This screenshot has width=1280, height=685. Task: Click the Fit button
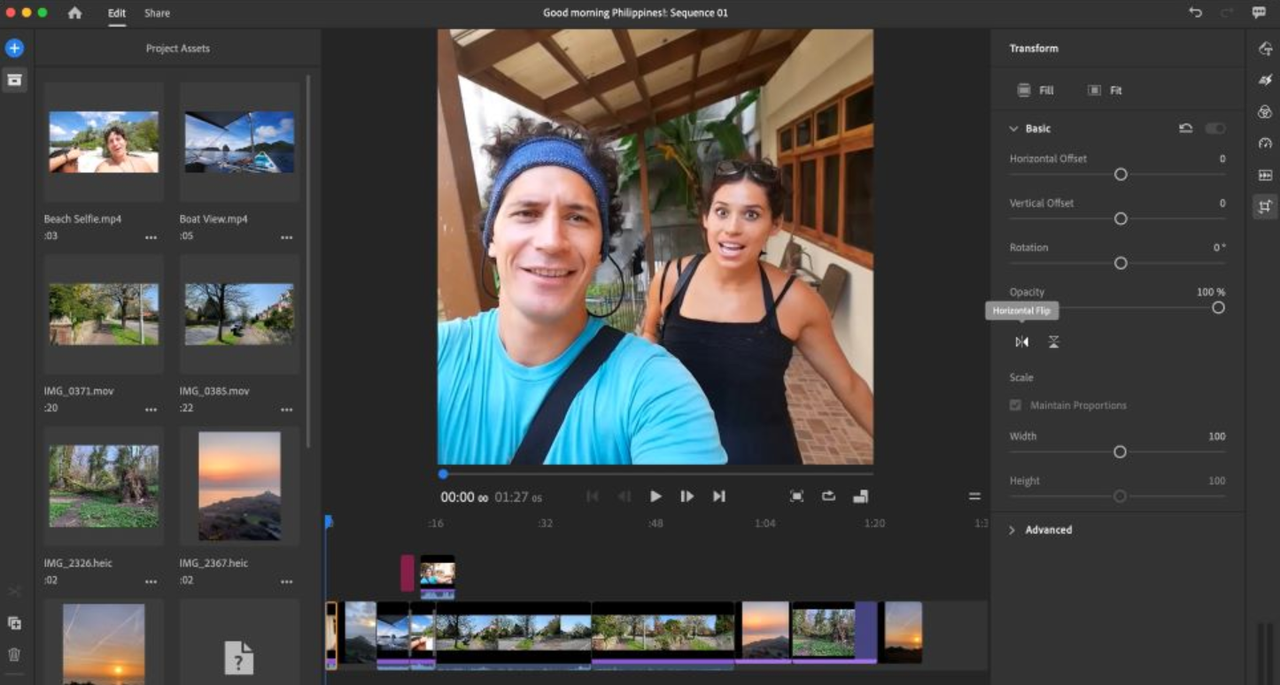pyautogui.click(x=1104, y=90)
